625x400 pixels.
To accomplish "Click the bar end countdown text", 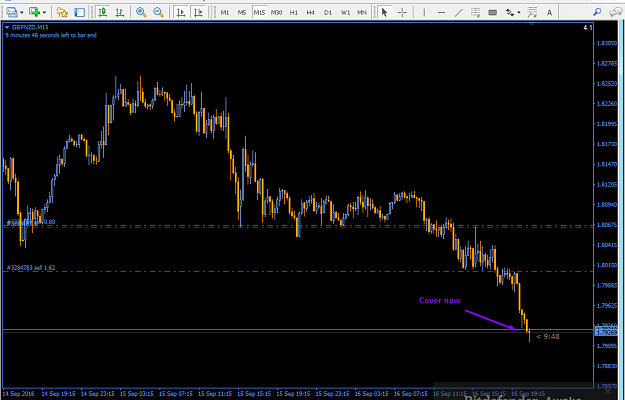I will click(x=51, y=35).
